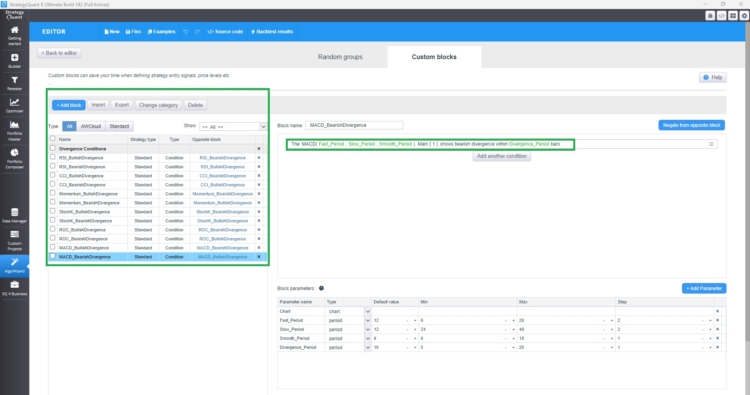Click the first top-right toolbar icon beside code icon

710,16
